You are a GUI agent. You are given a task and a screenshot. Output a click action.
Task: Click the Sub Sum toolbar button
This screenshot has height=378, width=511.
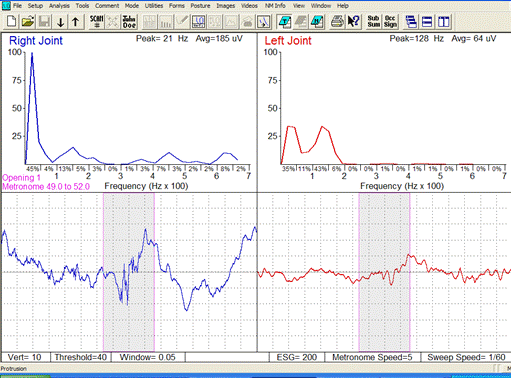pyautogui.click(x=373, y=22)
